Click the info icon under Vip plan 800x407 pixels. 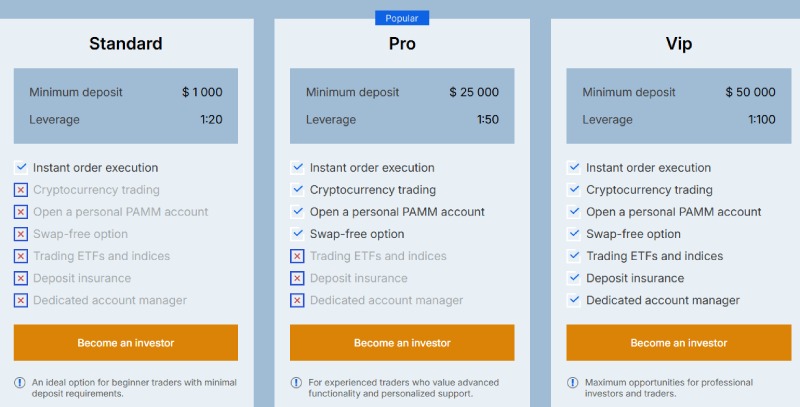click(x=573, y=382)
